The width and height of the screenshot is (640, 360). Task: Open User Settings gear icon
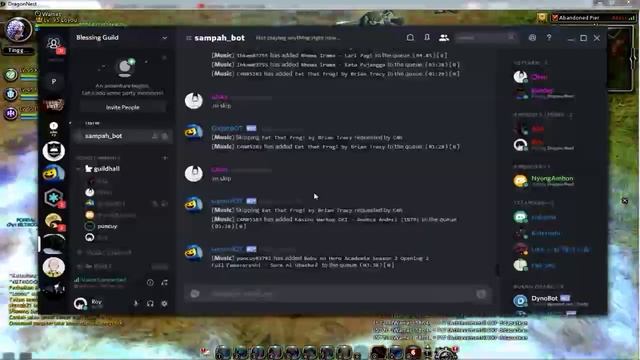164,304
